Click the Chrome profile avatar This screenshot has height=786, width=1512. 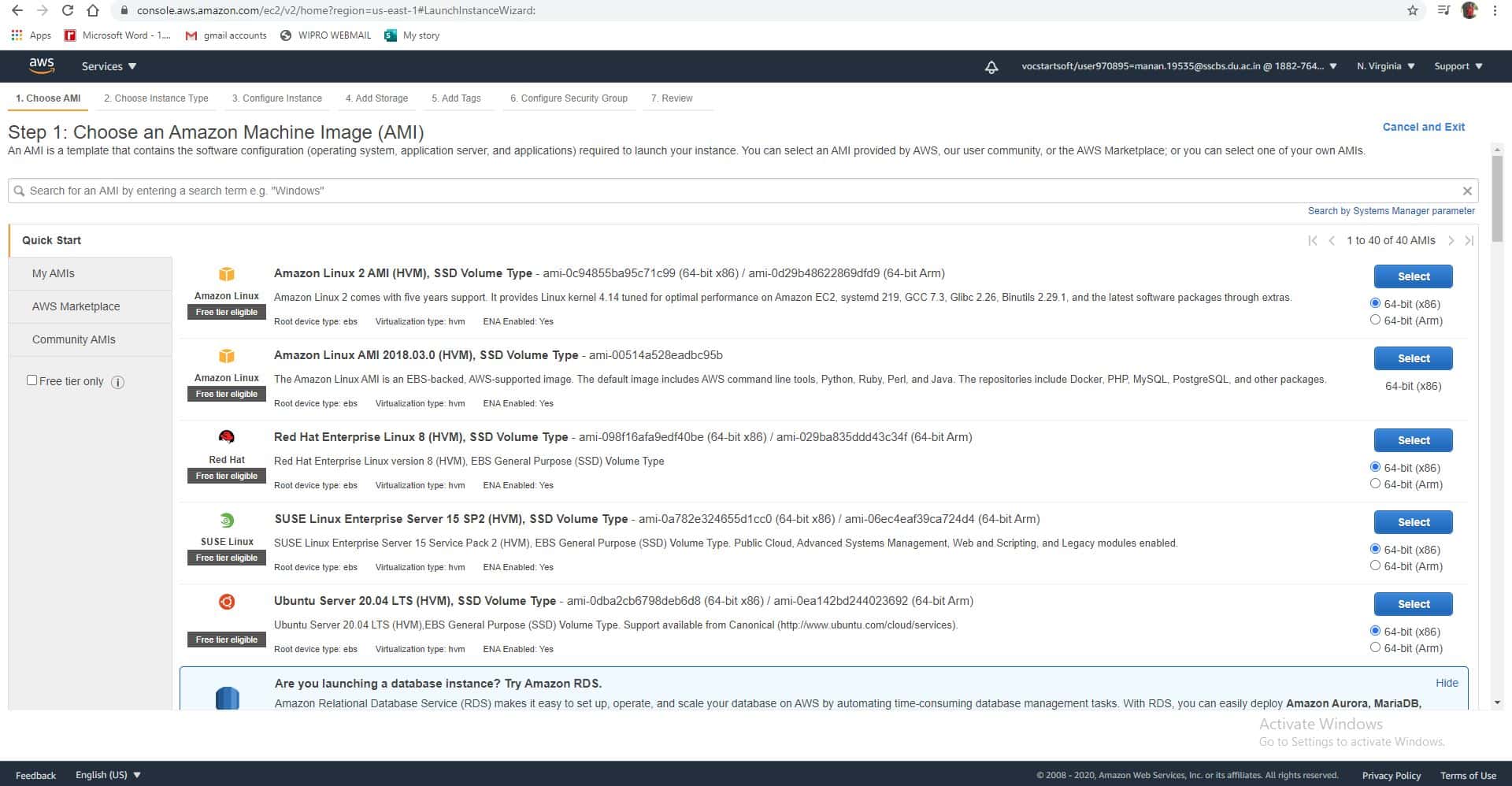click(1469, 10)
